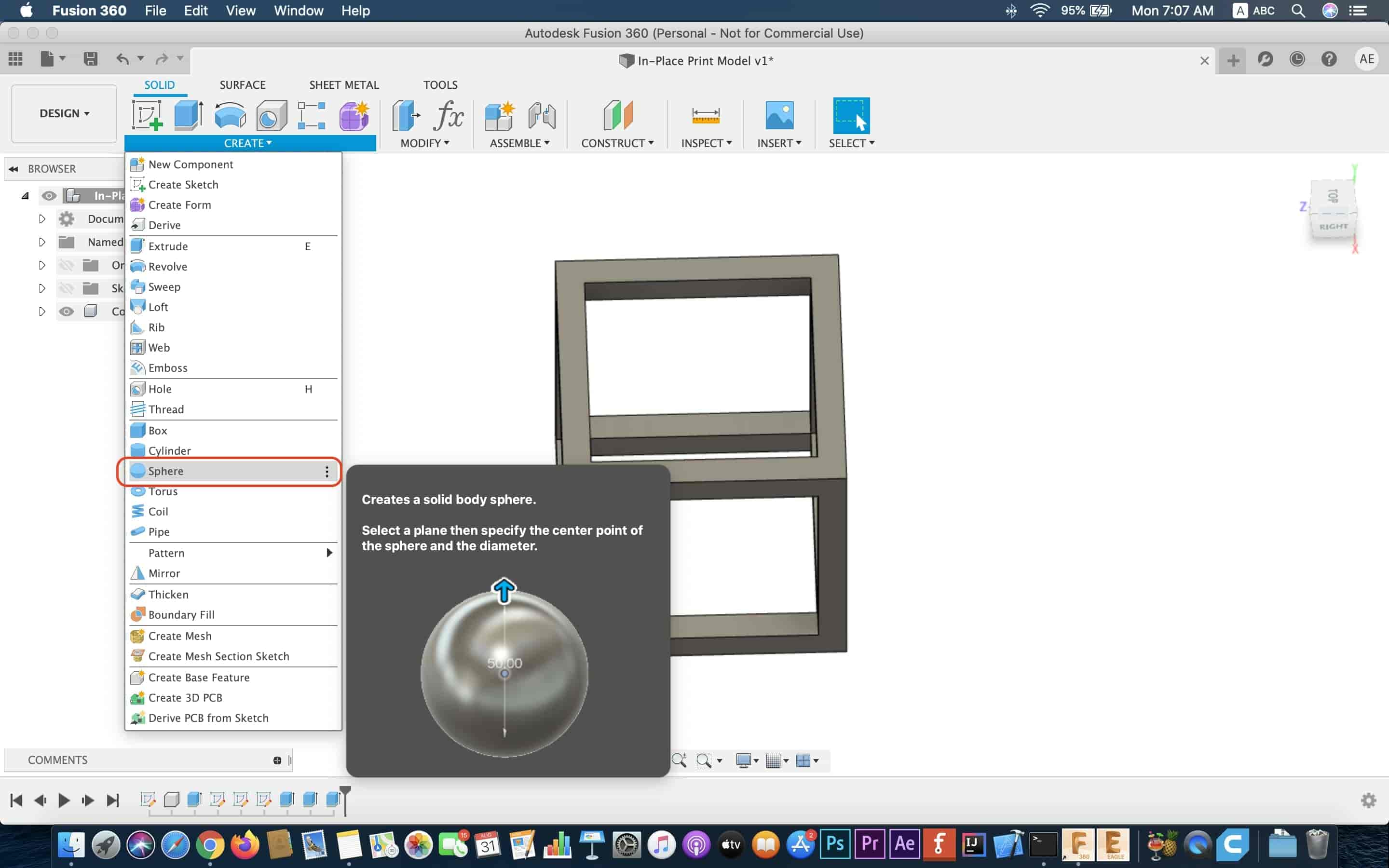Open the MODIFY dropdown menu
The width and height of the screenshot is (1389, 868).
(x=425, y=143)
